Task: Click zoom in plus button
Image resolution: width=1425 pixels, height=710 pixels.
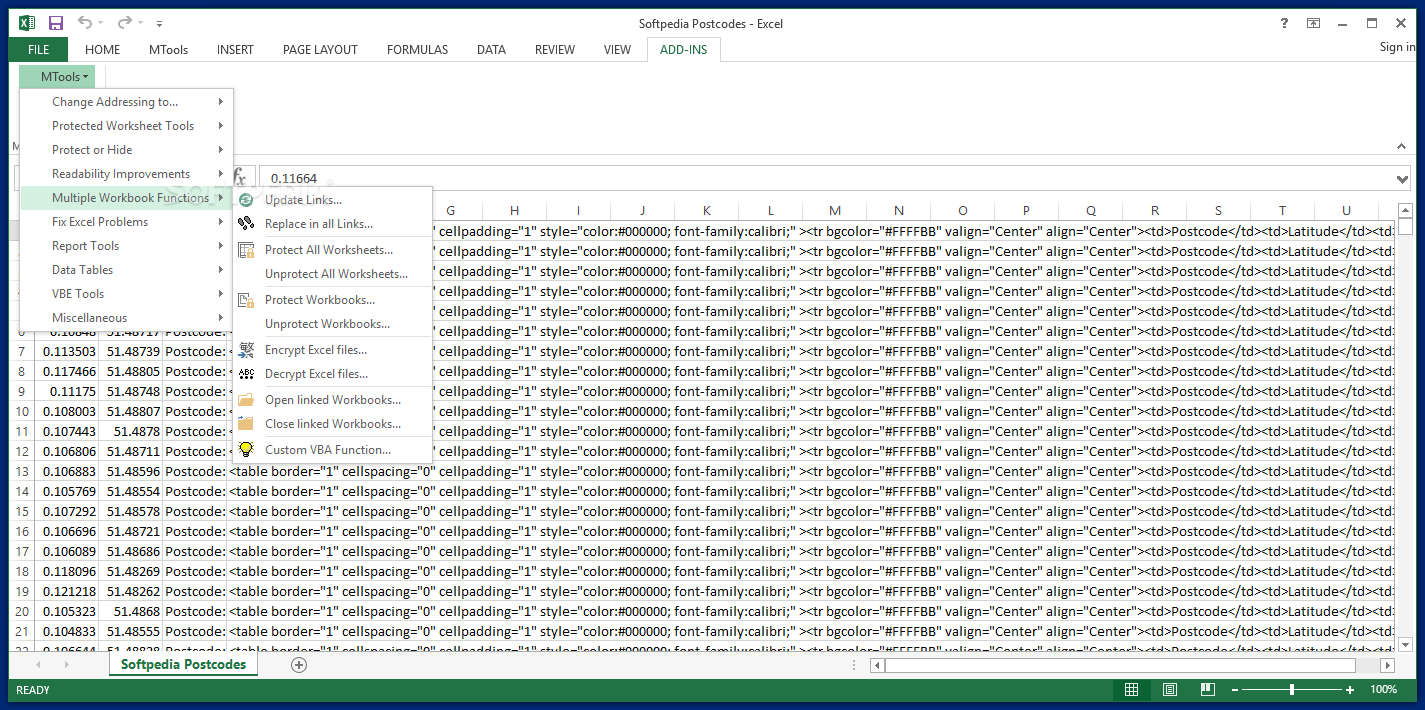Action: click(1350, 690)
